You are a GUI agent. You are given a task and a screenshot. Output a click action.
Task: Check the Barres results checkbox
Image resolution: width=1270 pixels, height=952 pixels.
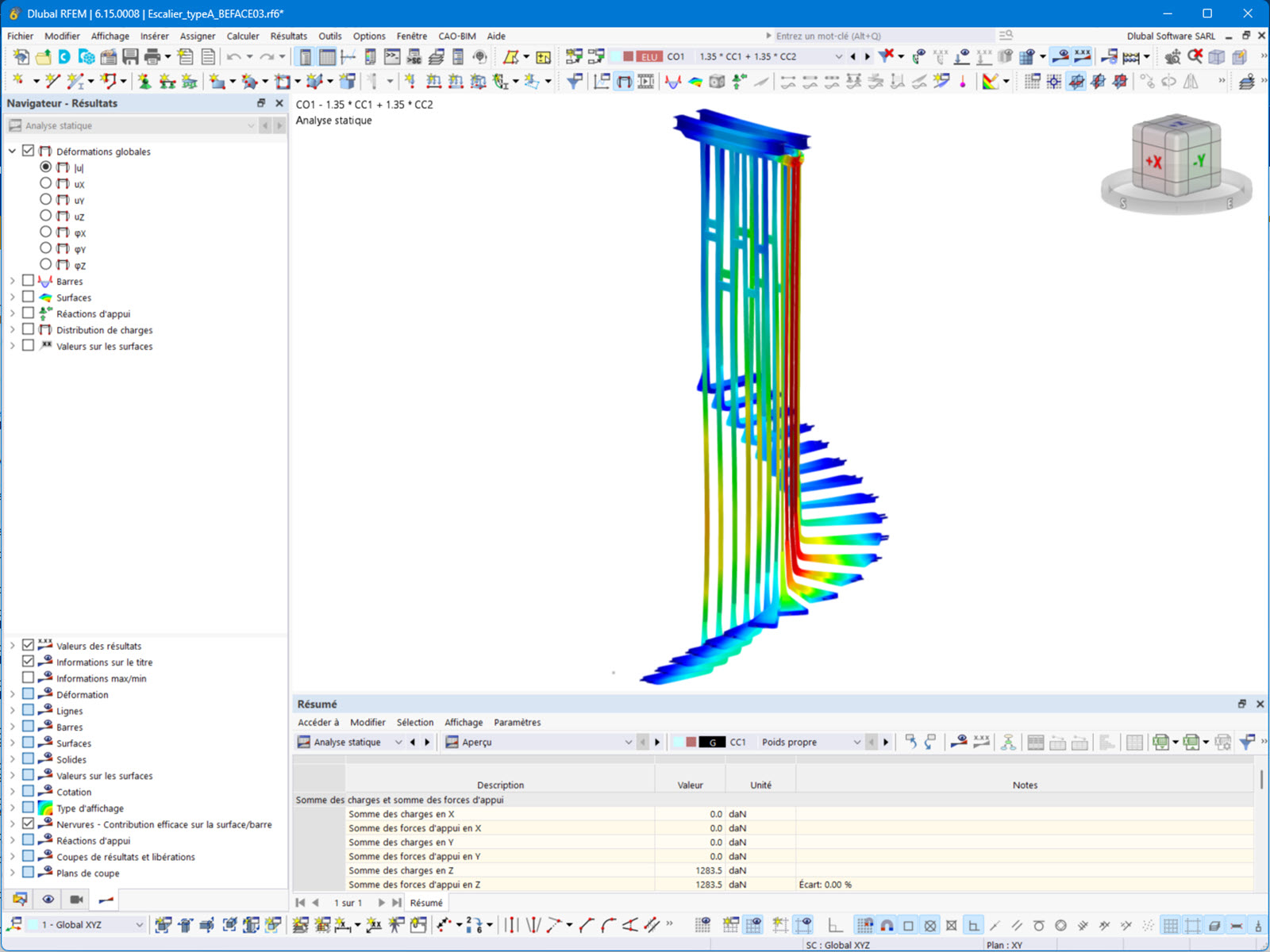(x=29, y=281)
